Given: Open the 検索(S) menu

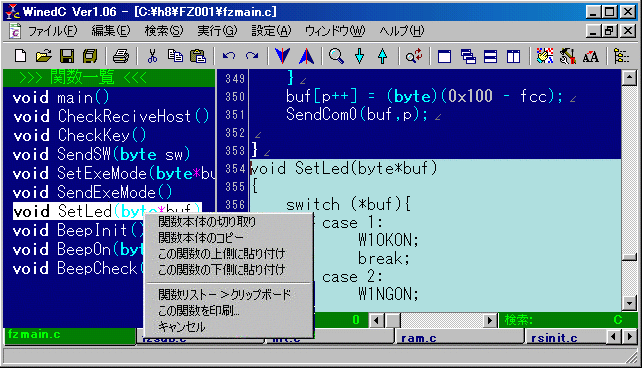Looking at the screenshot, I should tap(164, 31).
